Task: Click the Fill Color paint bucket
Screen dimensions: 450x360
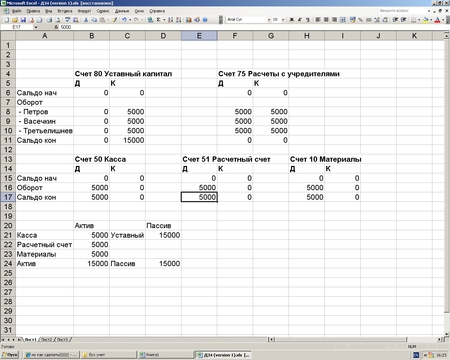Action: (426, 20)
